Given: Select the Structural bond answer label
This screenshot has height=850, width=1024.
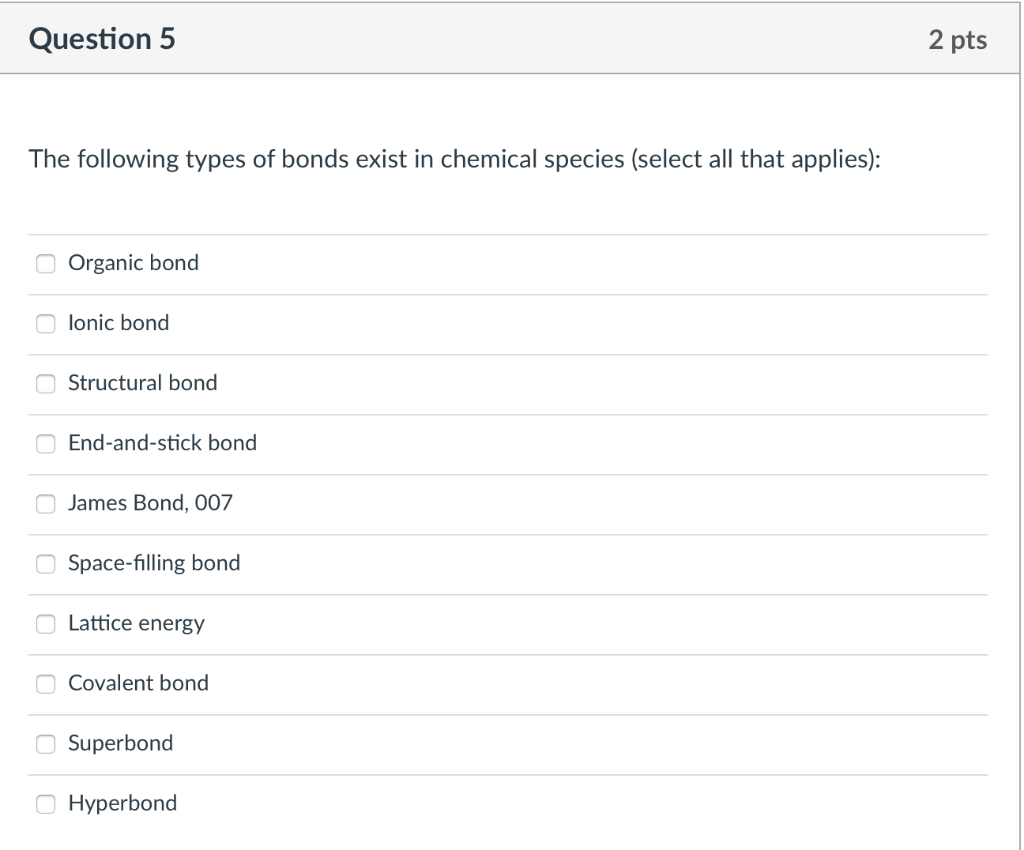Looking at the screenshot, I should (x=142, y=383).
